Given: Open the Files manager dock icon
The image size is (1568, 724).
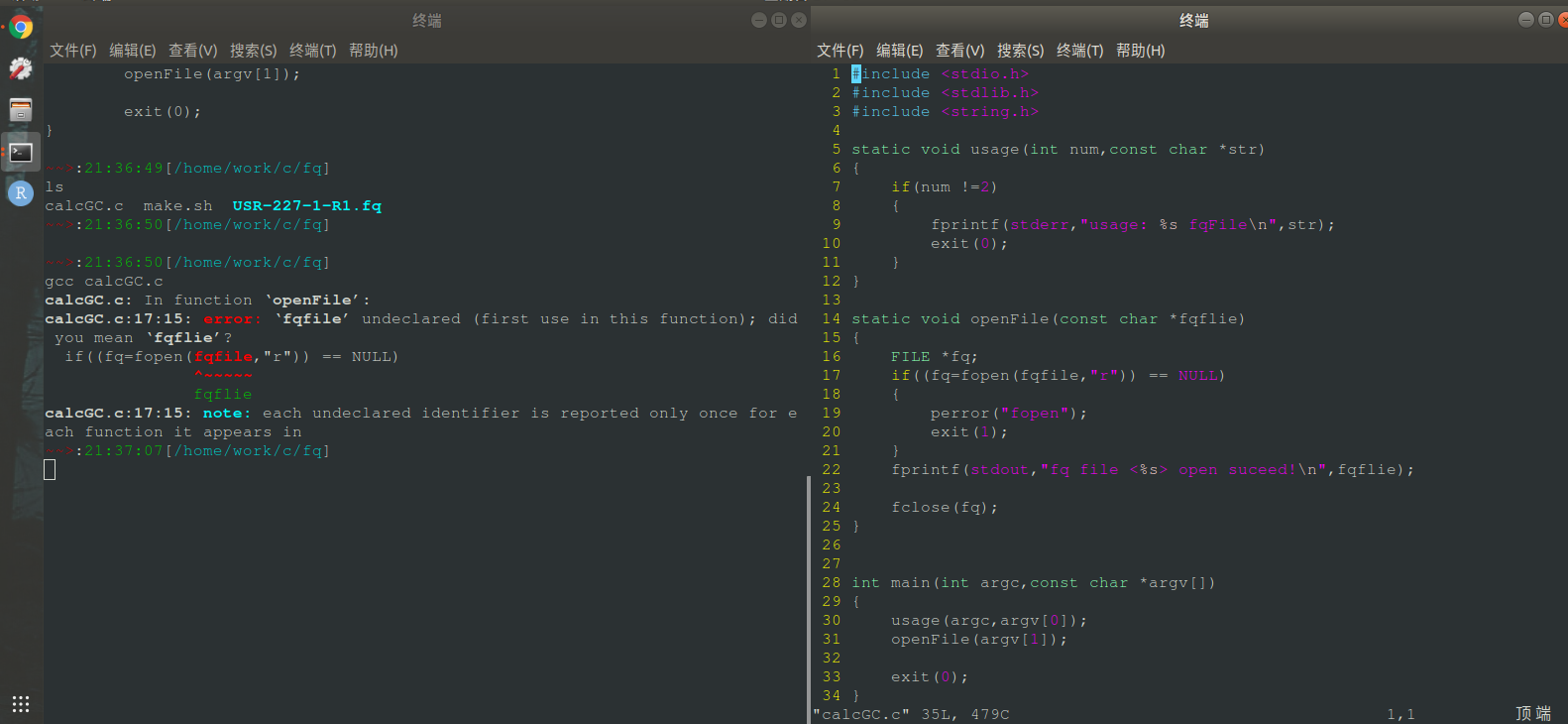Looking at the screenshot, I should click(x=21, y=109).
